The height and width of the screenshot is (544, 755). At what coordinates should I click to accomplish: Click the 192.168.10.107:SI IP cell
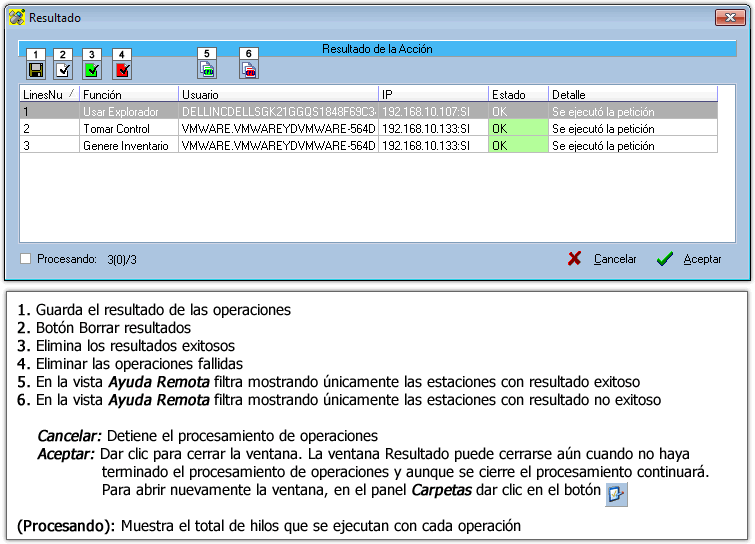433,112
